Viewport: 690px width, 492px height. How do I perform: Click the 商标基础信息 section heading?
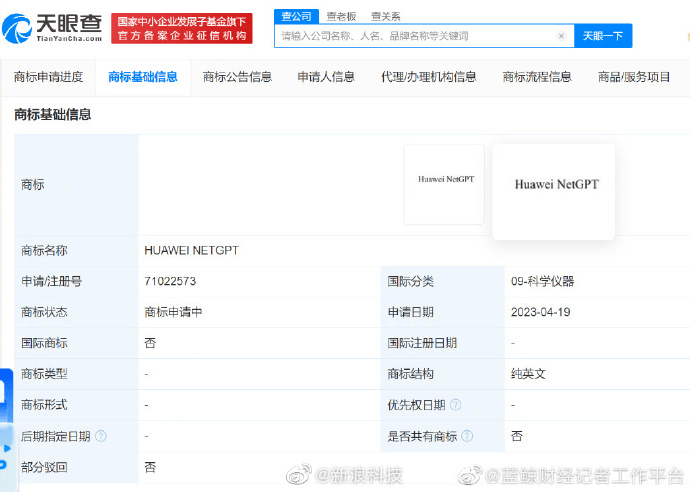[52, 115]
